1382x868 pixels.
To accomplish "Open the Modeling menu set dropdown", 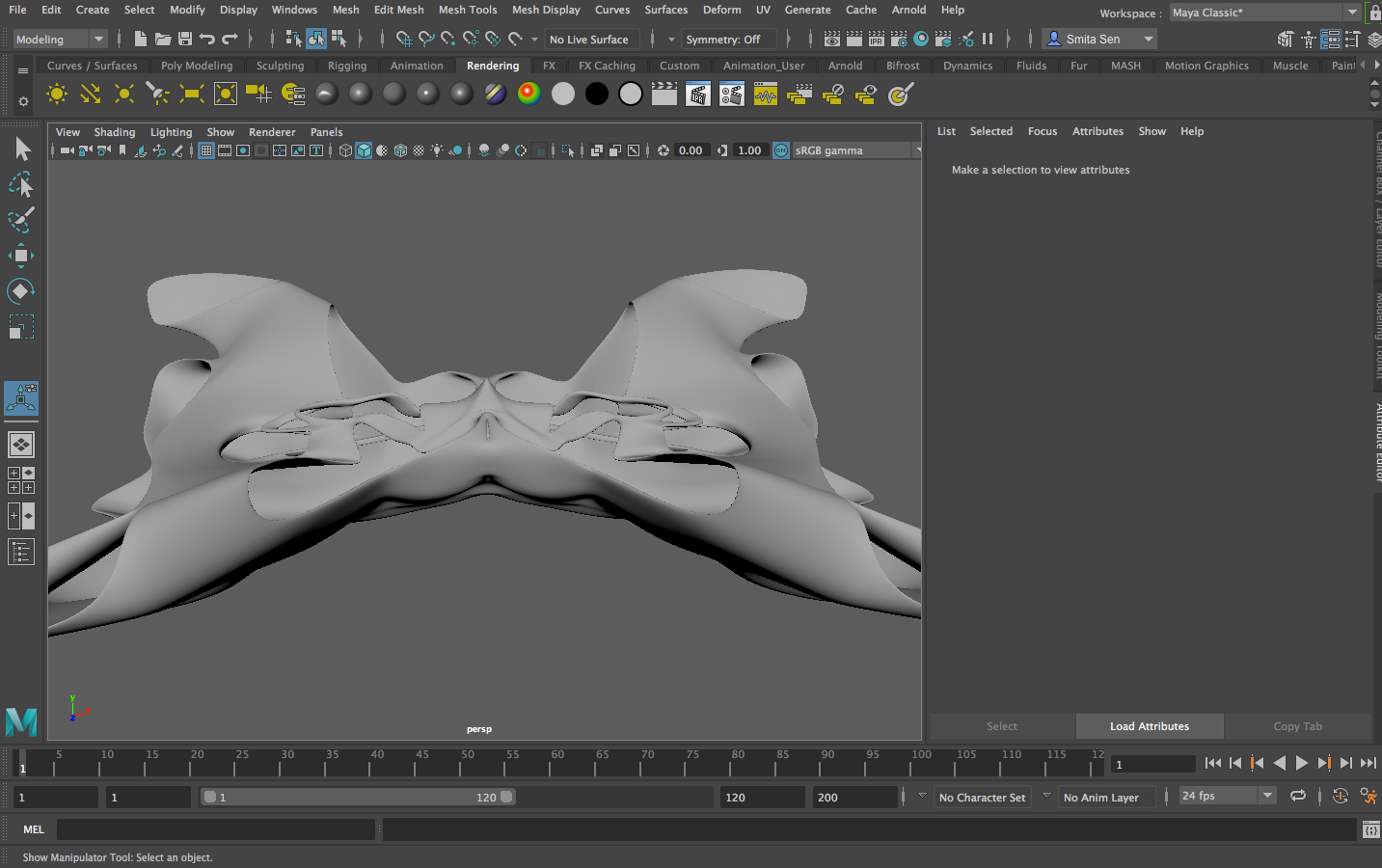I will click(59, 40).
